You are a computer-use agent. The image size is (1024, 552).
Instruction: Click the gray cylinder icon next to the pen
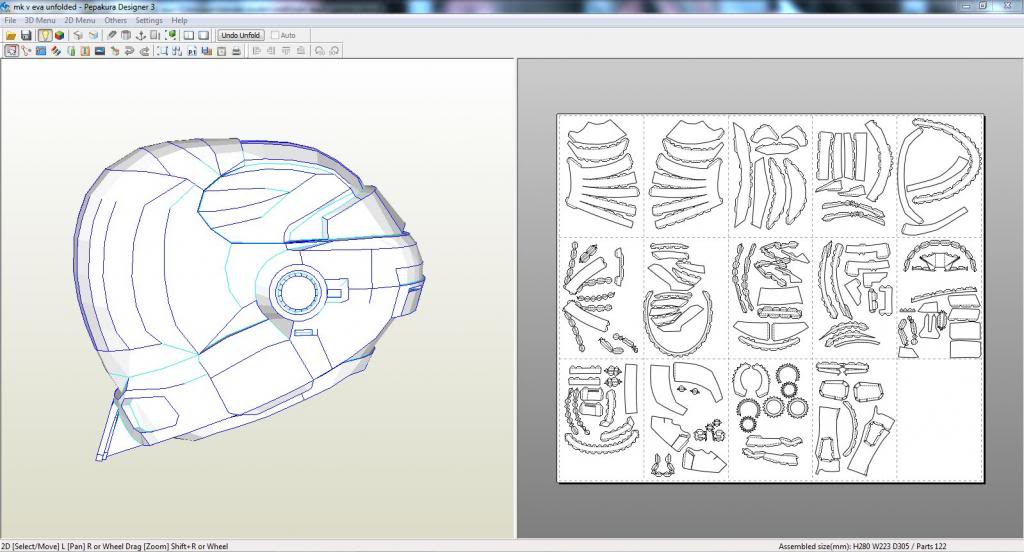point(125,35)
